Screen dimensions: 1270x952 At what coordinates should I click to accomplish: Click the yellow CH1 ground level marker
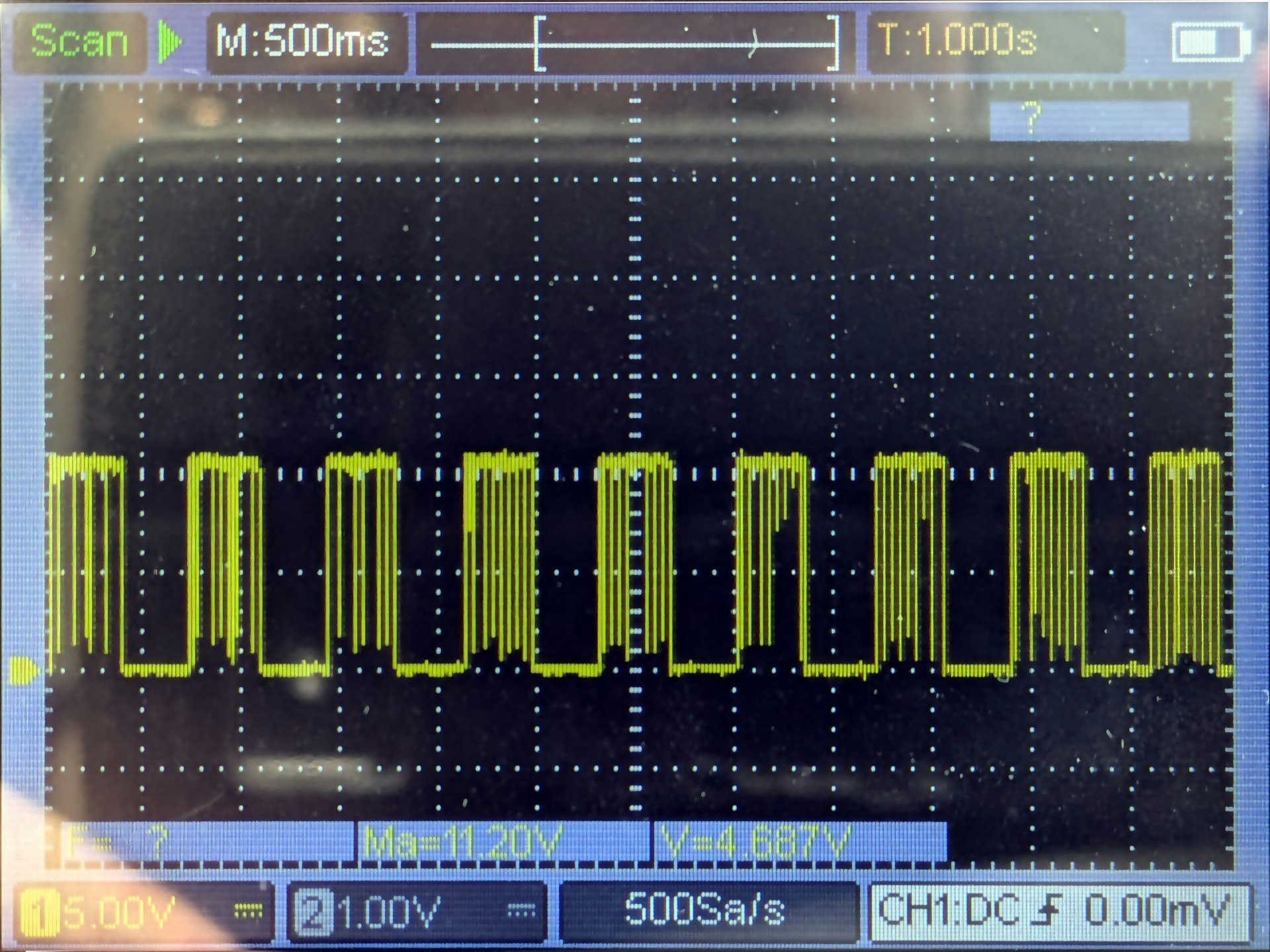tap(24, 669)
